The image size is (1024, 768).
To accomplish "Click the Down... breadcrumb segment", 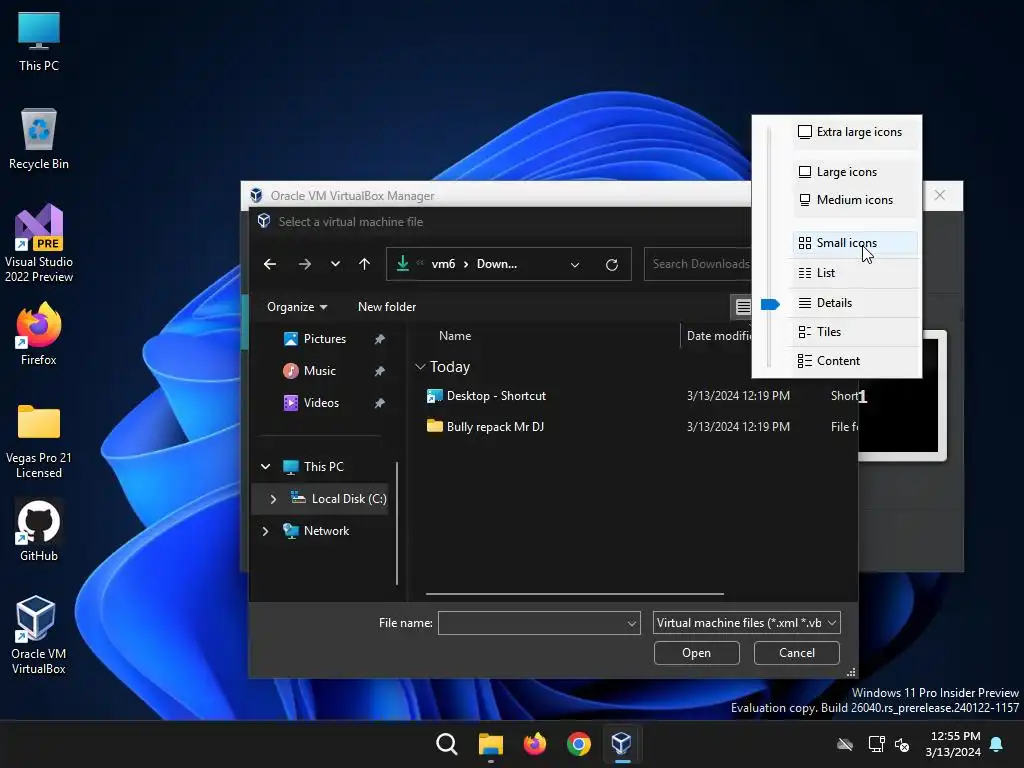I will pos(496,264).
